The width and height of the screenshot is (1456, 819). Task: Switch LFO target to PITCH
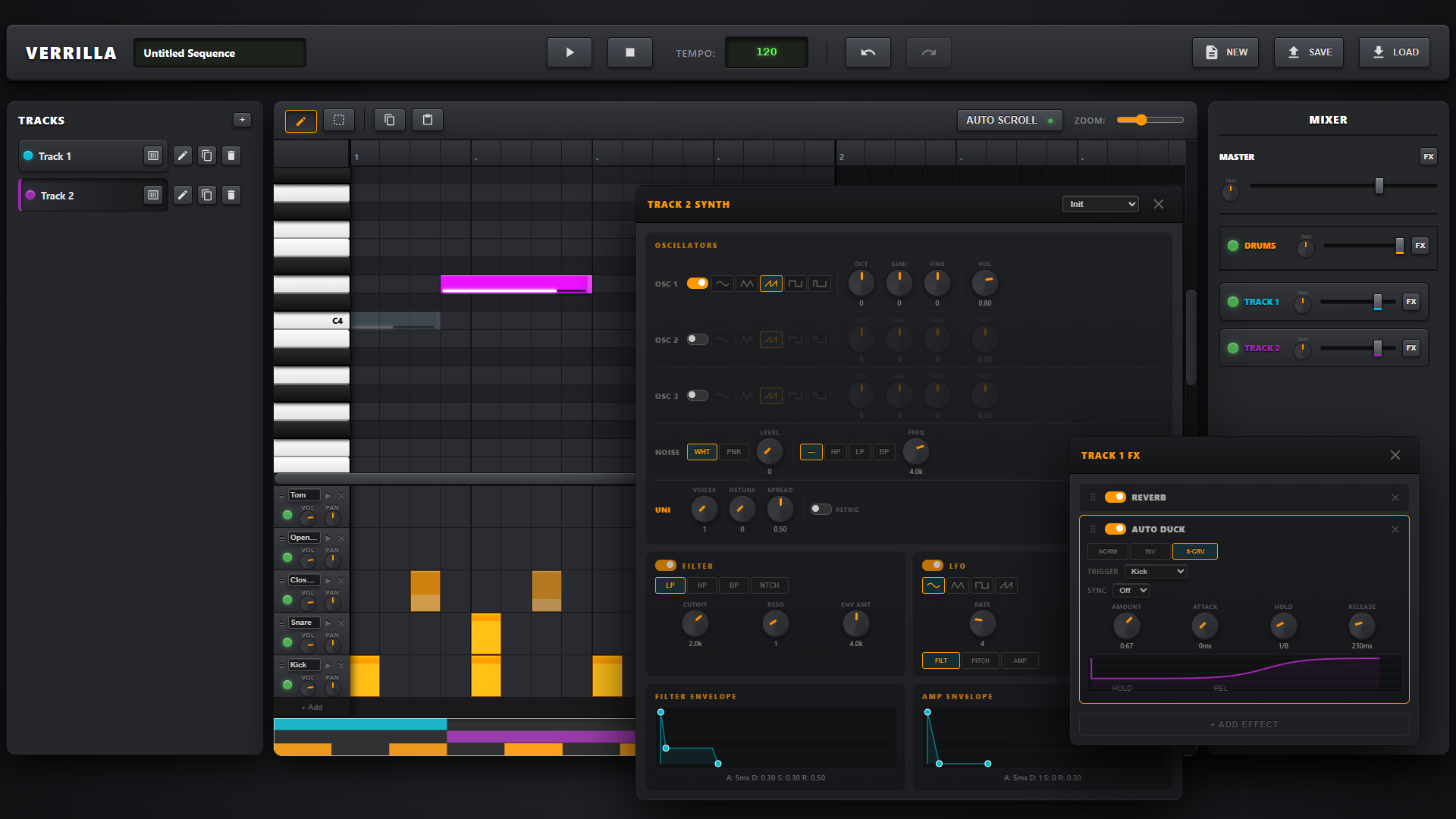click(980, 661)
